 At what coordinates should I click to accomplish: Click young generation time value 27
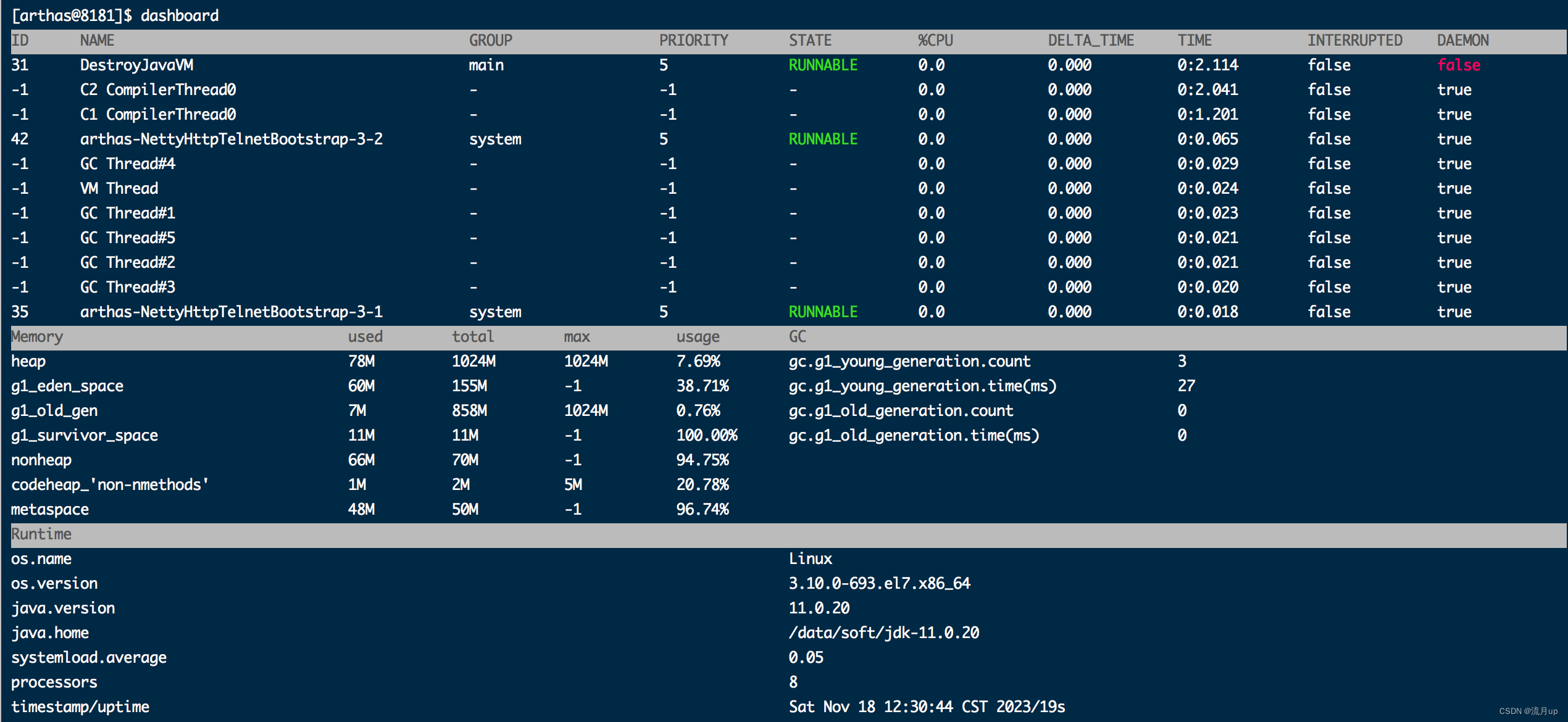tap(1186, 386)
